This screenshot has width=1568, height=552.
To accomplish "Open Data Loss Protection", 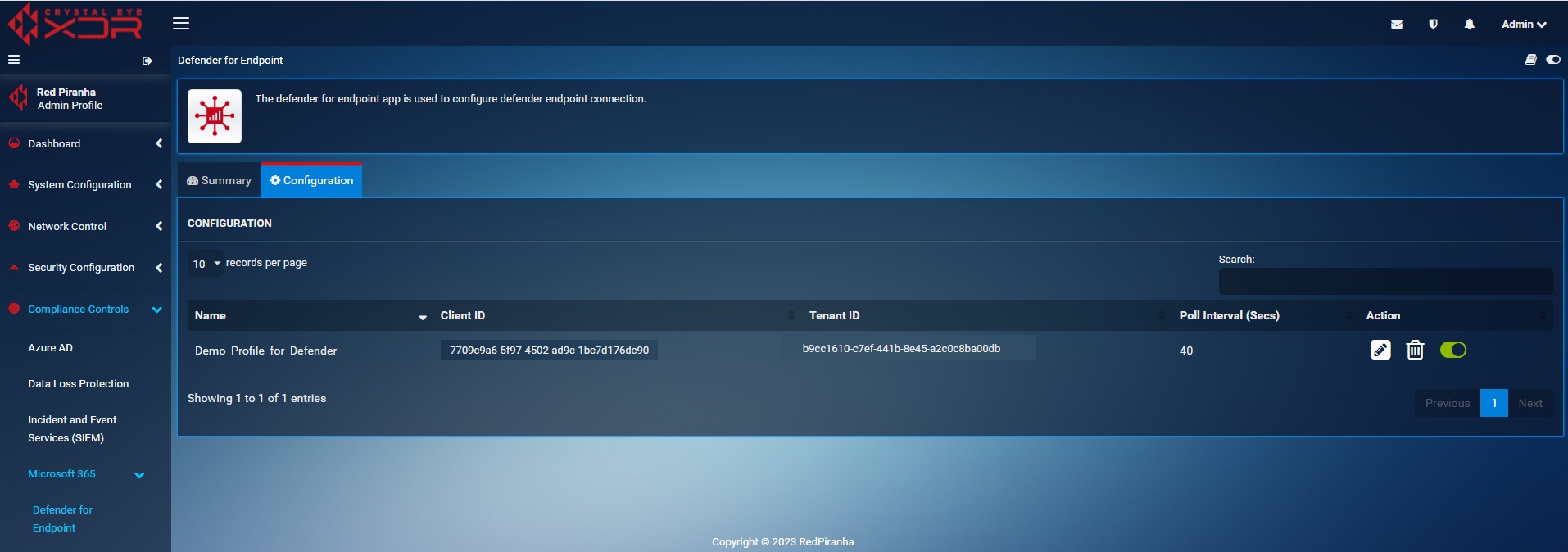I will coord(79,384).
